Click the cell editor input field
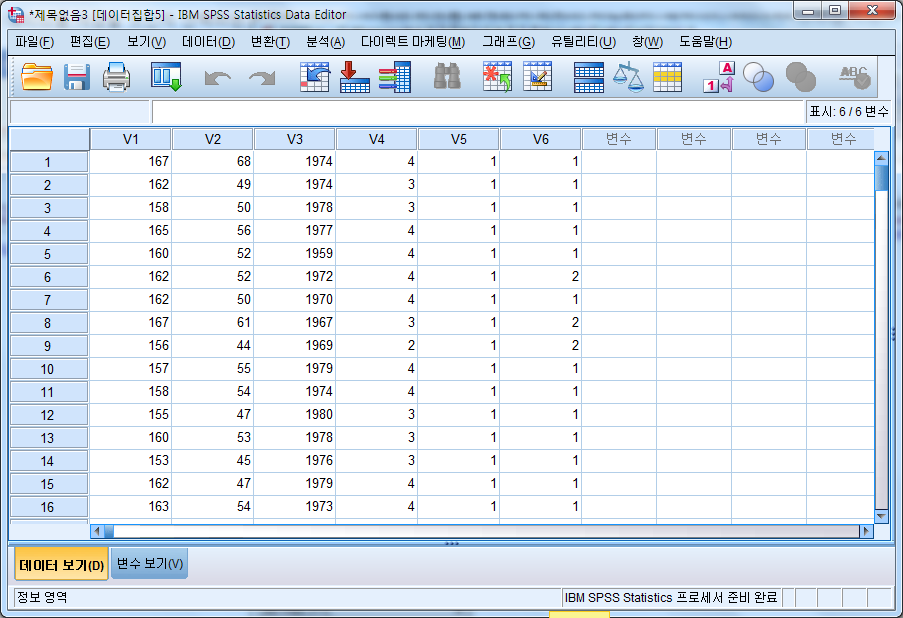This screenshot has height=618, width=903. click(477, 111)
